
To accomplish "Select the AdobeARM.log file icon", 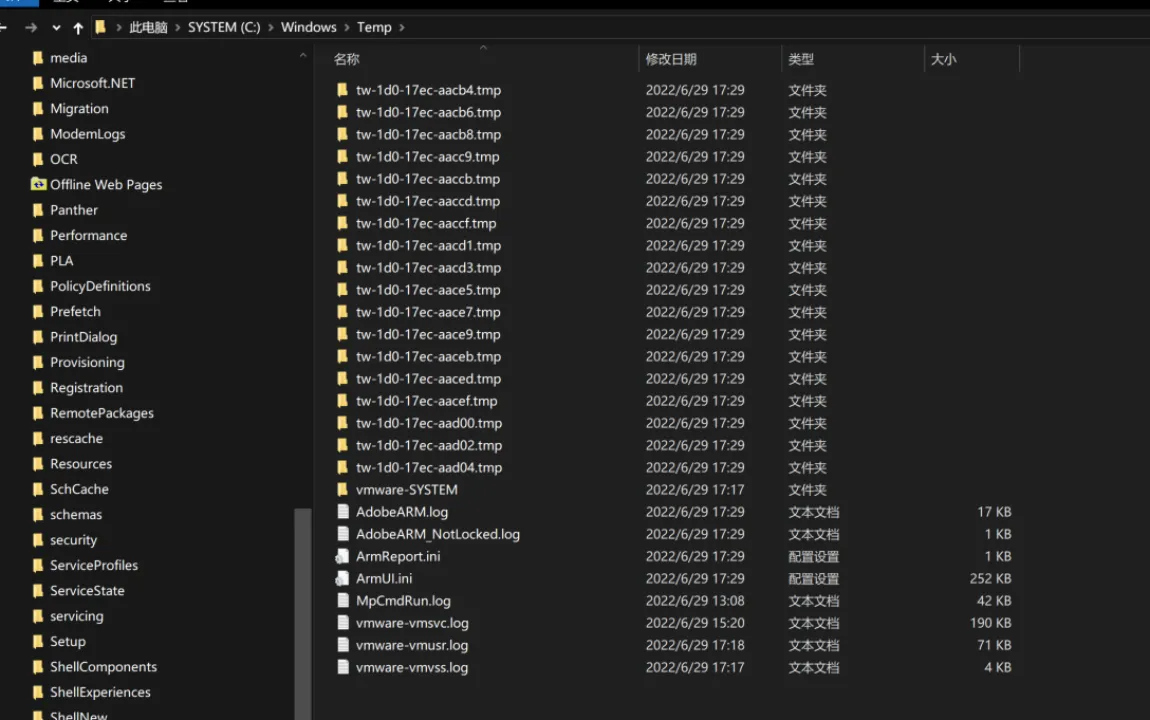I will [342, 512].
